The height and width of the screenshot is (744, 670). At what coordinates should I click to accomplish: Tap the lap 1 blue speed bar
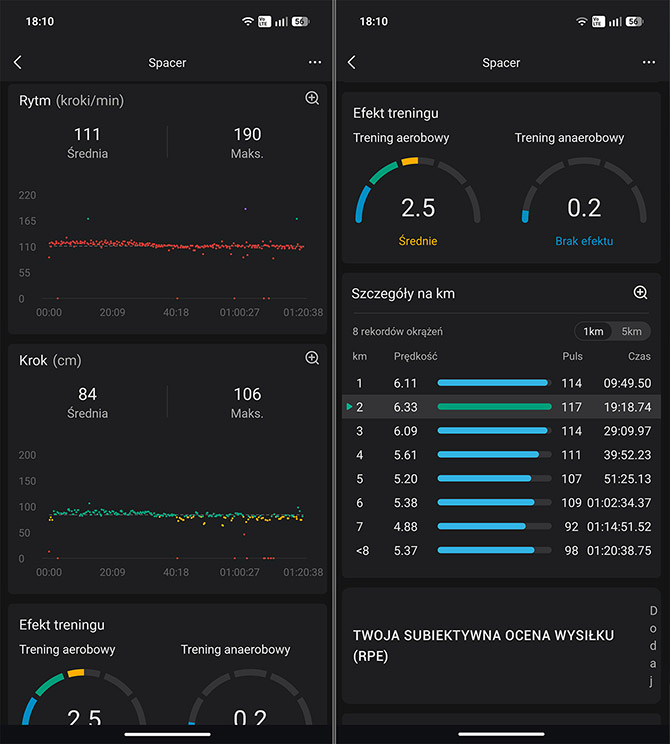[493, 383]
